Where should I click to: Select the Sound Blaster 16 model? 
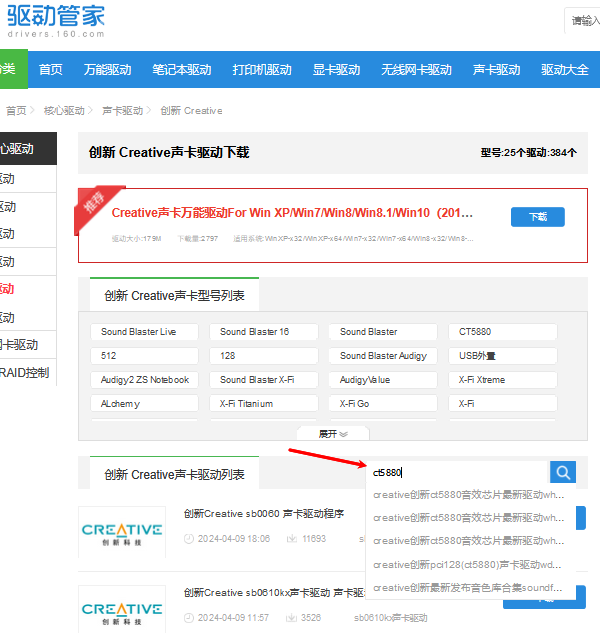pyautogui.click(x=264, y=332)
